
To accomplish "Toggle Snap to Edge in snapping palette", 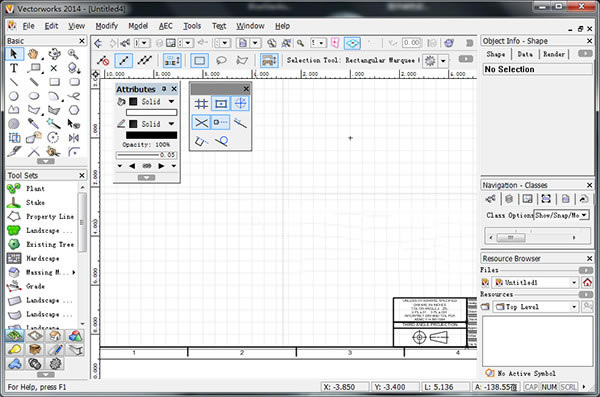I will click(240, 123).
